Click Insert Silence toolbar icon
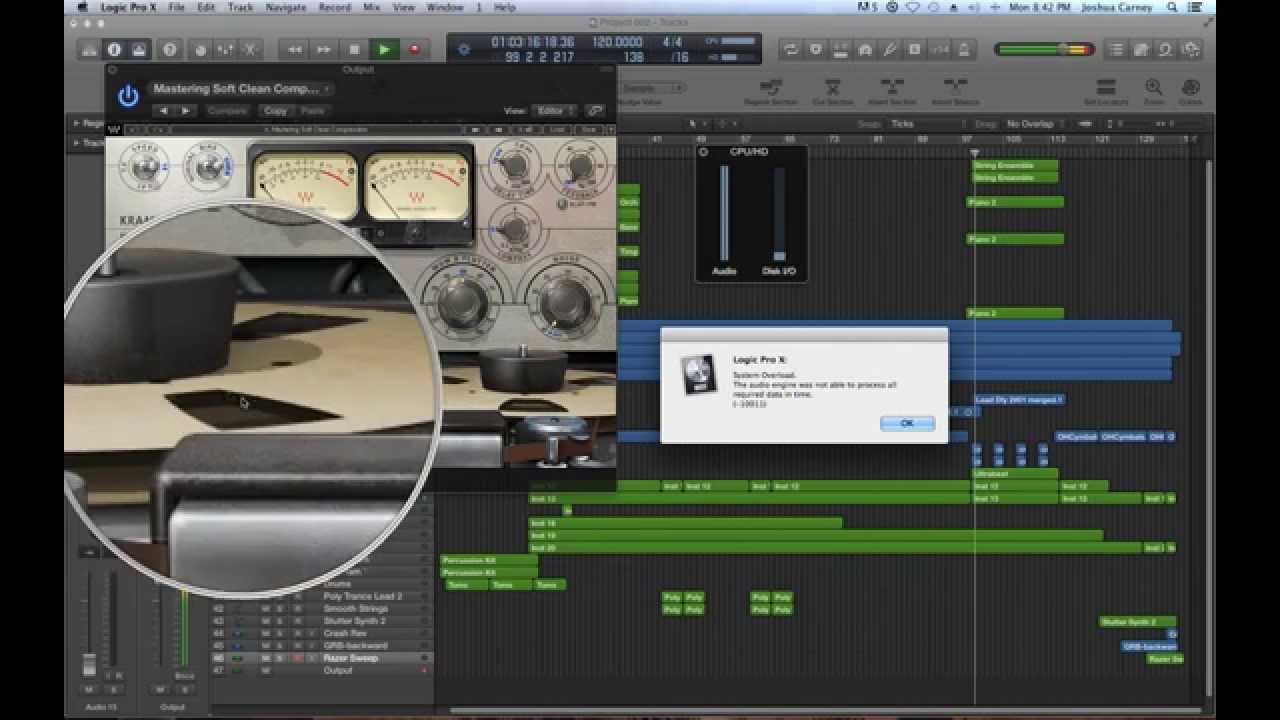 pyautogui.click(x=955, y=92)
